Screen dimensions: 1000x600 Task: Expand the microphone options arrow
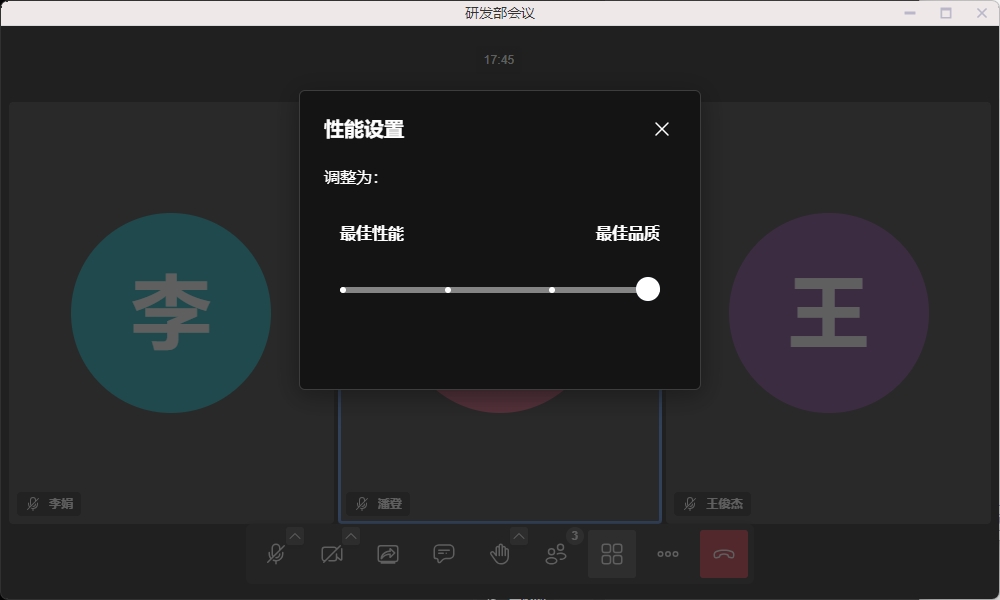pos(295,536)
